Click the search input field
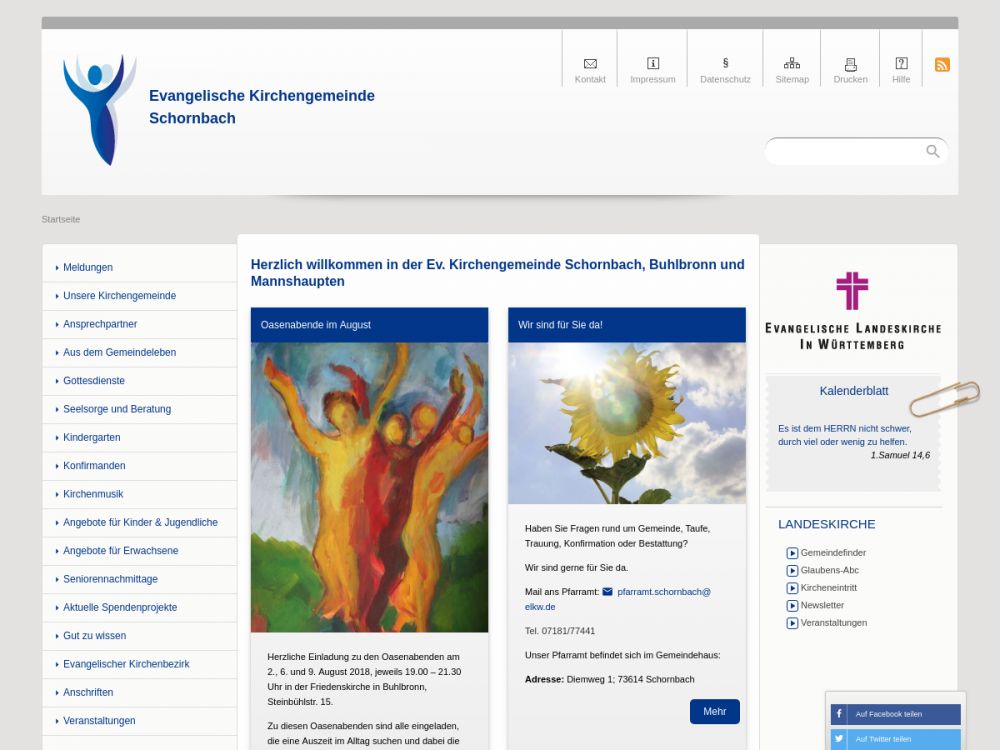The height and width of the screenshot is (750, 1000). (845, 151)
